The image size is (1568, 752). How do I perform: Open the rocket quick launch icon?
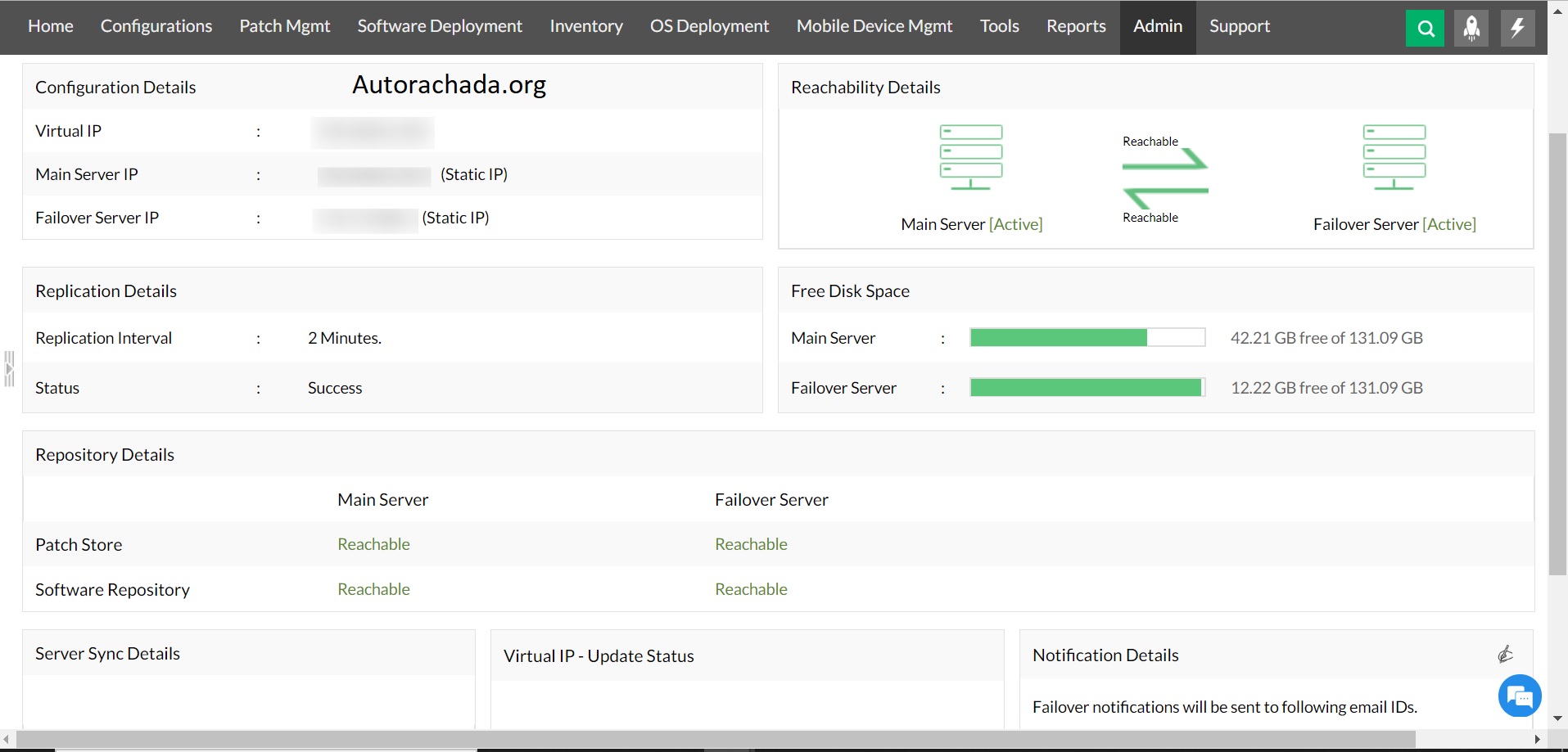point(1471,29)
